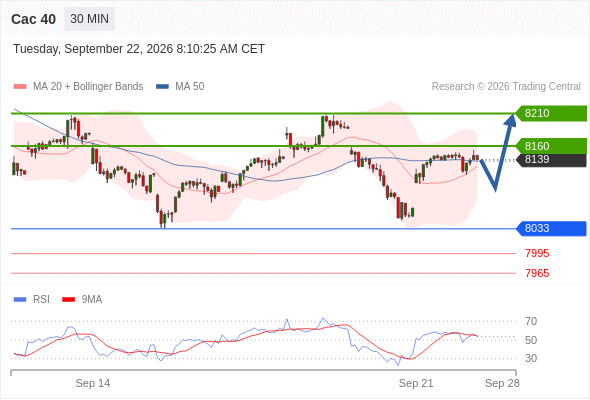Screen dimensions: 590x400
Task: Click the red 9MA legend swatch
Action: [68, 300]
